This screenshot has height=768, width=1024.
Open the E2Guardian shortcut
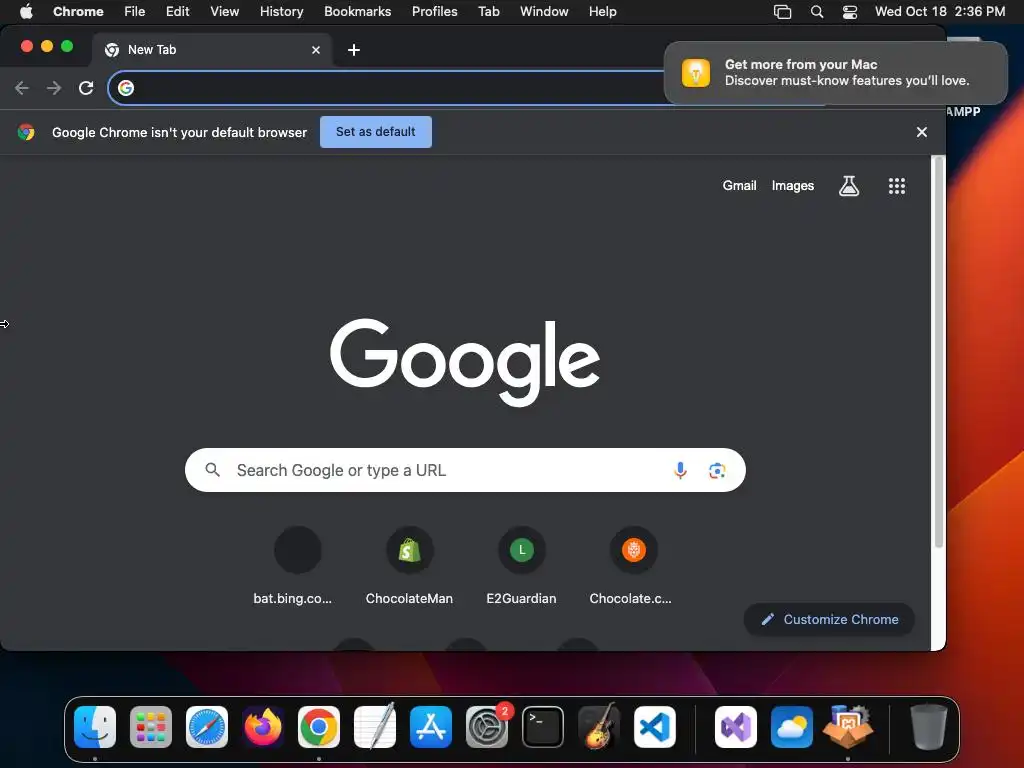click(x=521, y=566)
